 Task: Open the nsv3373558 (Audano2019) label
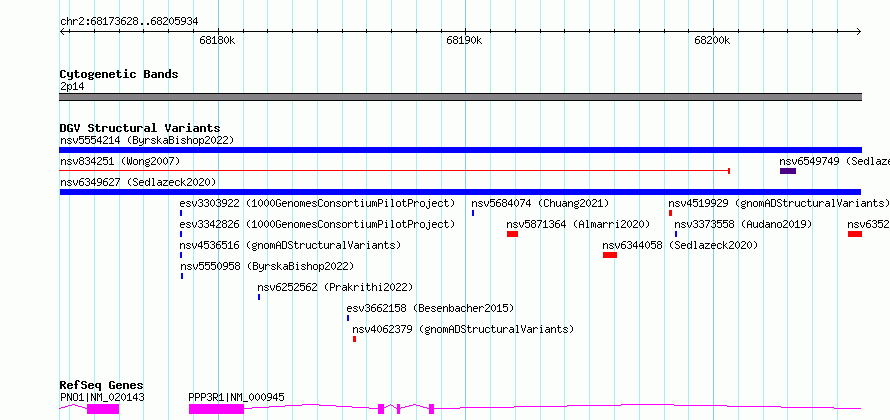coord(743,224)
